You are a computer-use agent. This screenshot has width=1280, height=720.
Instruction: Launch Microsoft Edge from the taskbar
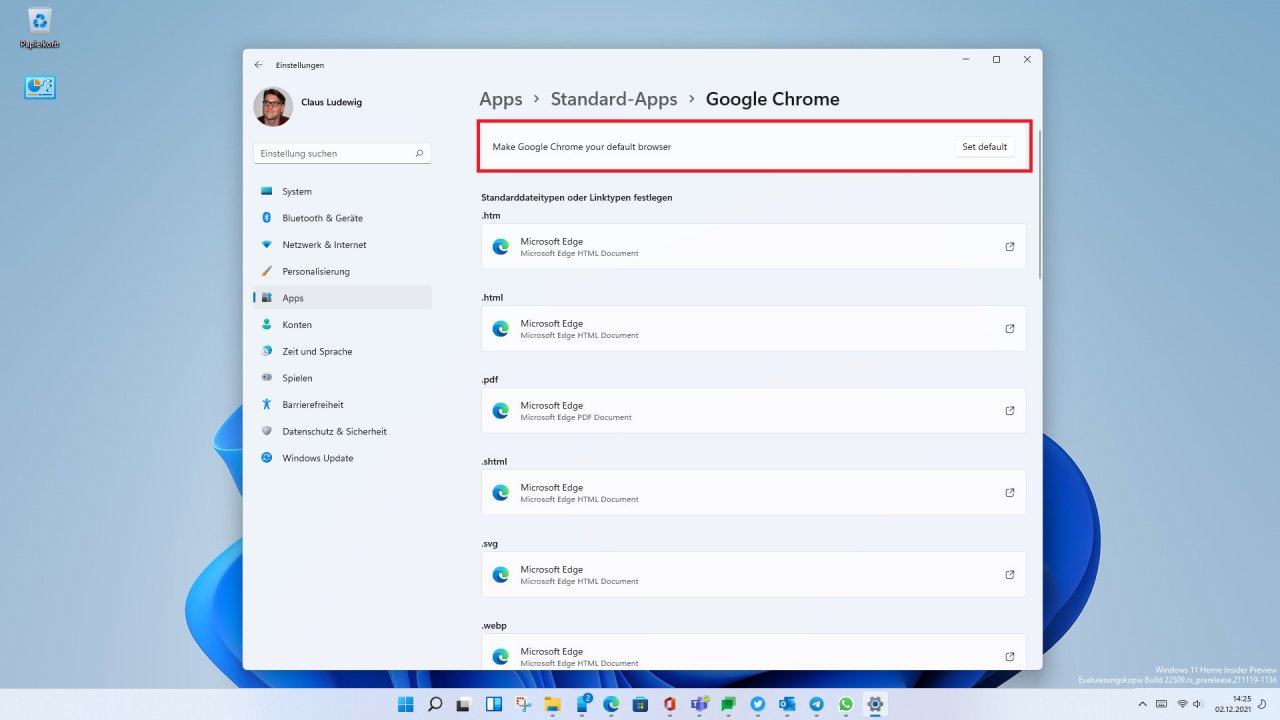[611, 704]
